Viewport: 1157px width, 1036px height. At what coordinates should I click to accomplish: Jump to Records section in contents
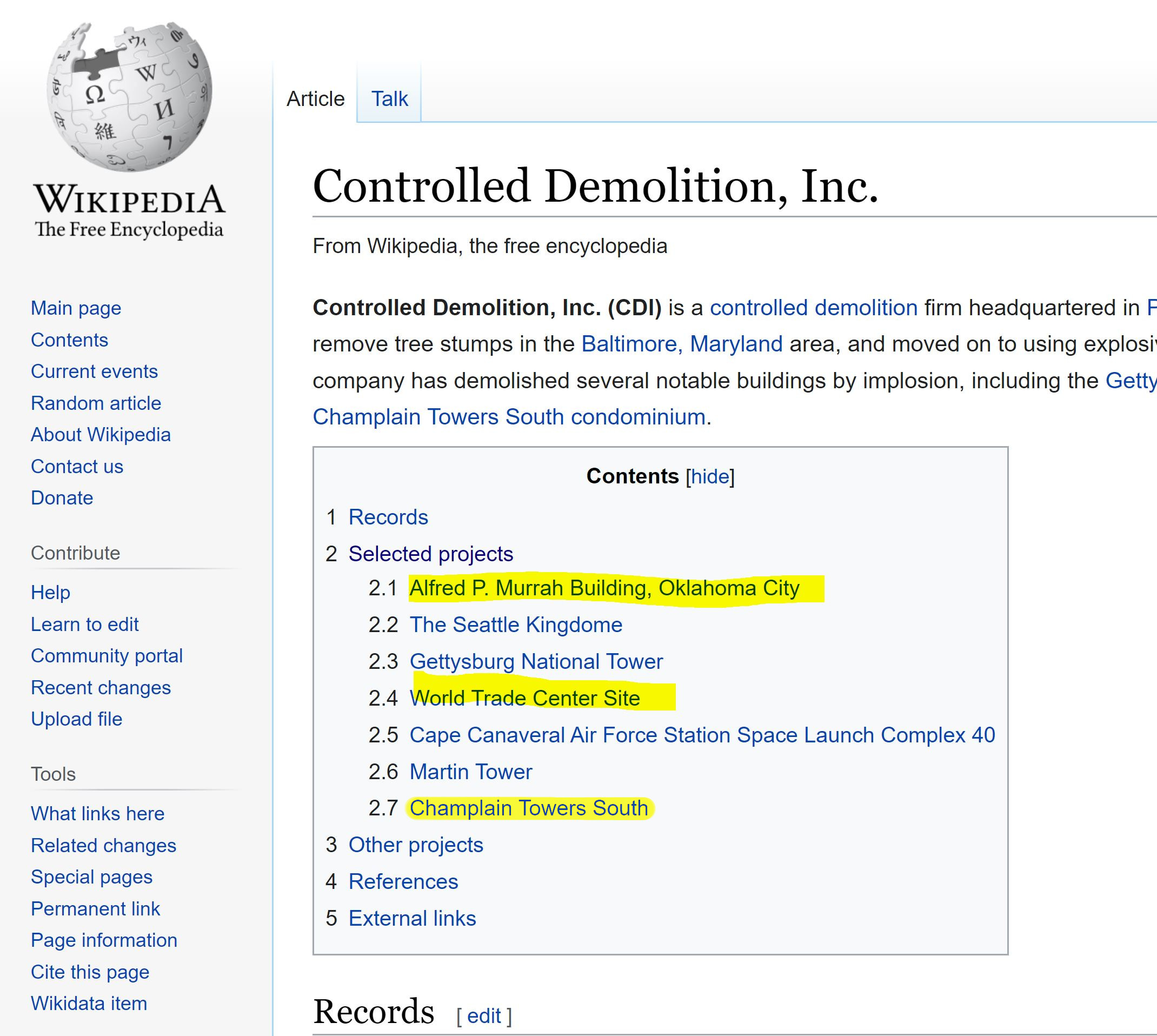click(388, 517)
